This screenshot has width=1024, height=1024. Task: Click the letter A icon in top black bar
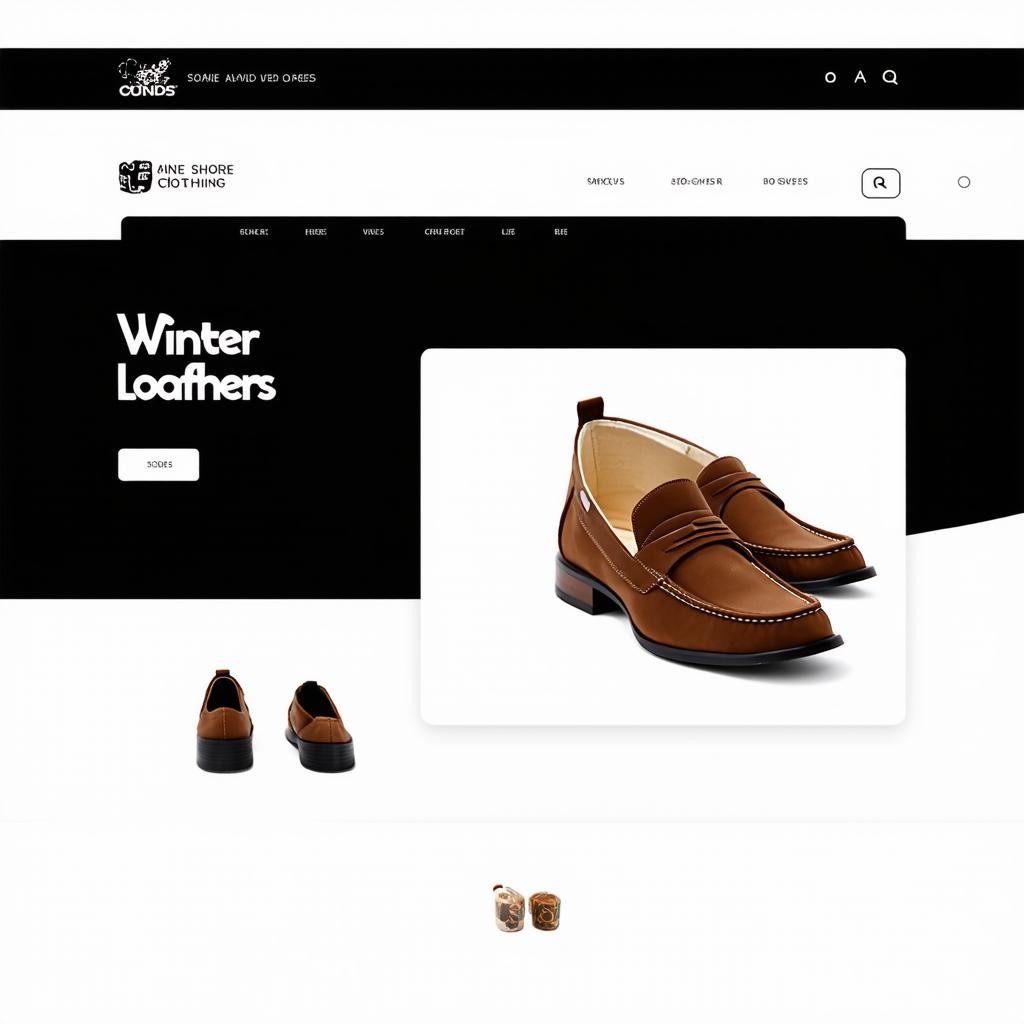tap(860, 77)
